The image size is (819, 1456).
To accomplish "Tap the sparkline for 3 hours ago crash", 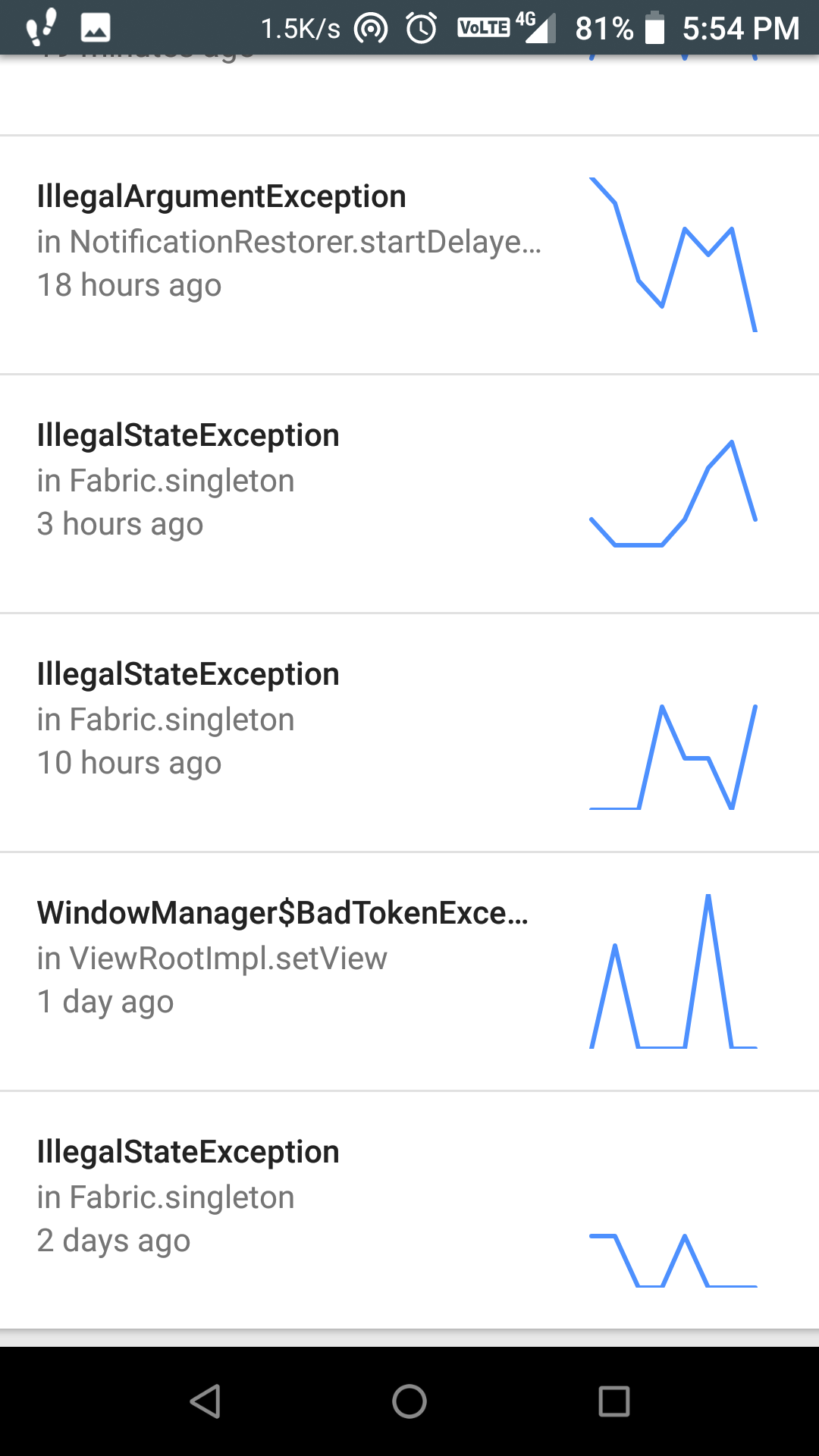I will tap(673, 493).
